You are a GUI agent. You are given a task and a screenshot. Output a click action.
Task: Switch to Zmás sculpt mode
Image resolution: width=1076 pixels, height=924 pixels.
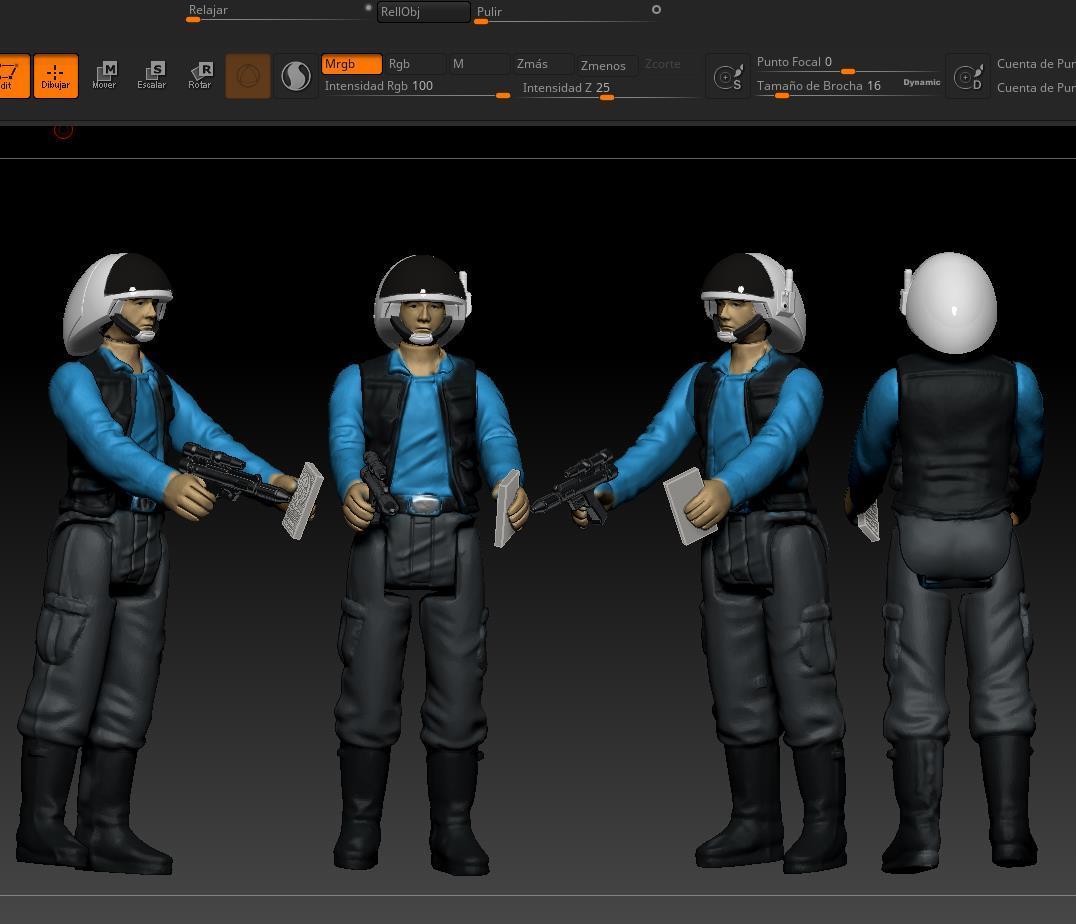click(542, 64)
